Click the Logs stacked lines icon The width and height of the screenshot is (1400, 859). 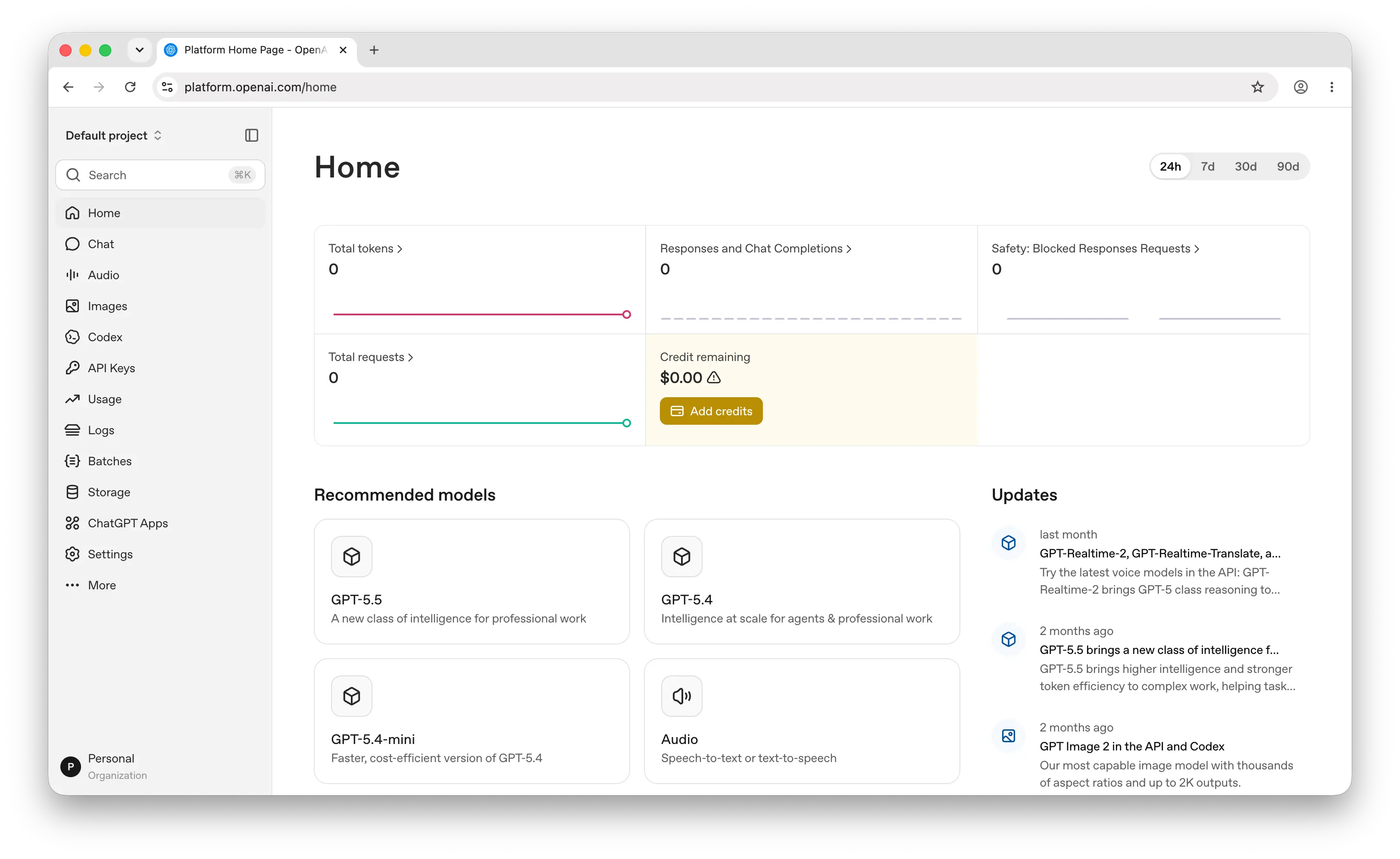pyautogui.click(x=72, y=430)
